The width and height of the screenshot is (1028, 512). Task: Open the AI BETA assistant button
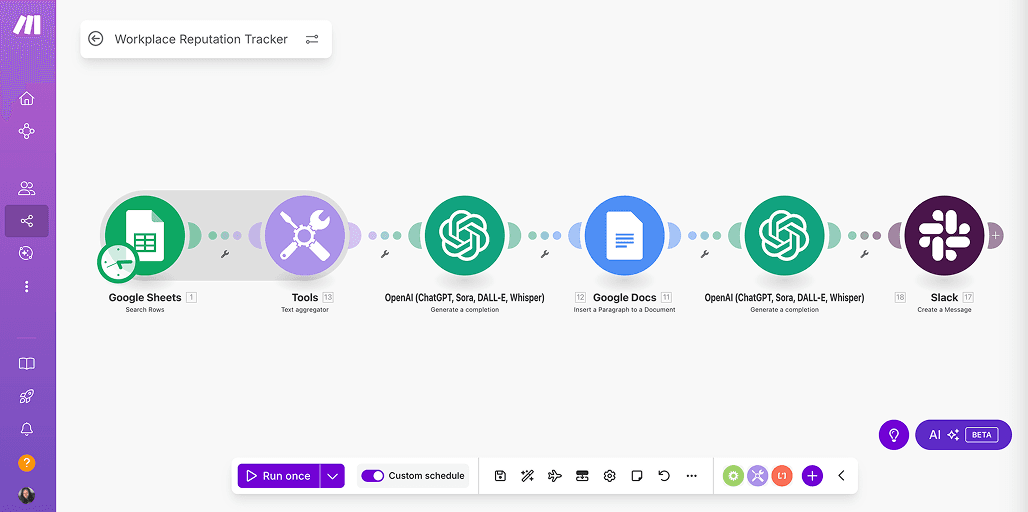(963, 435)
